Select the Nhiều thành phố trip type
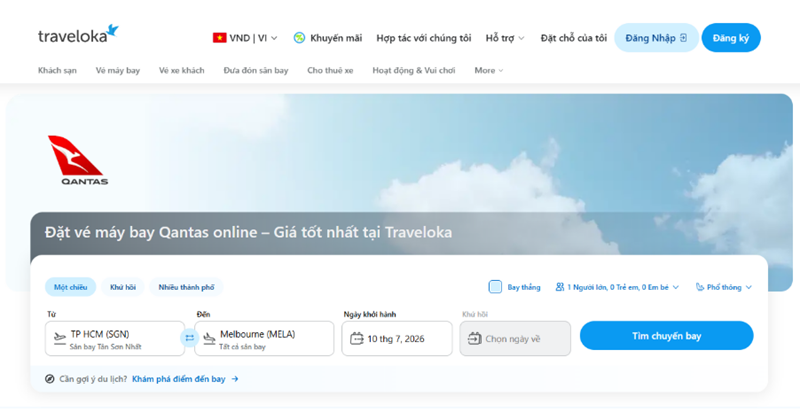800x420 pixels. pyautogui.click(x=186, y=287)
